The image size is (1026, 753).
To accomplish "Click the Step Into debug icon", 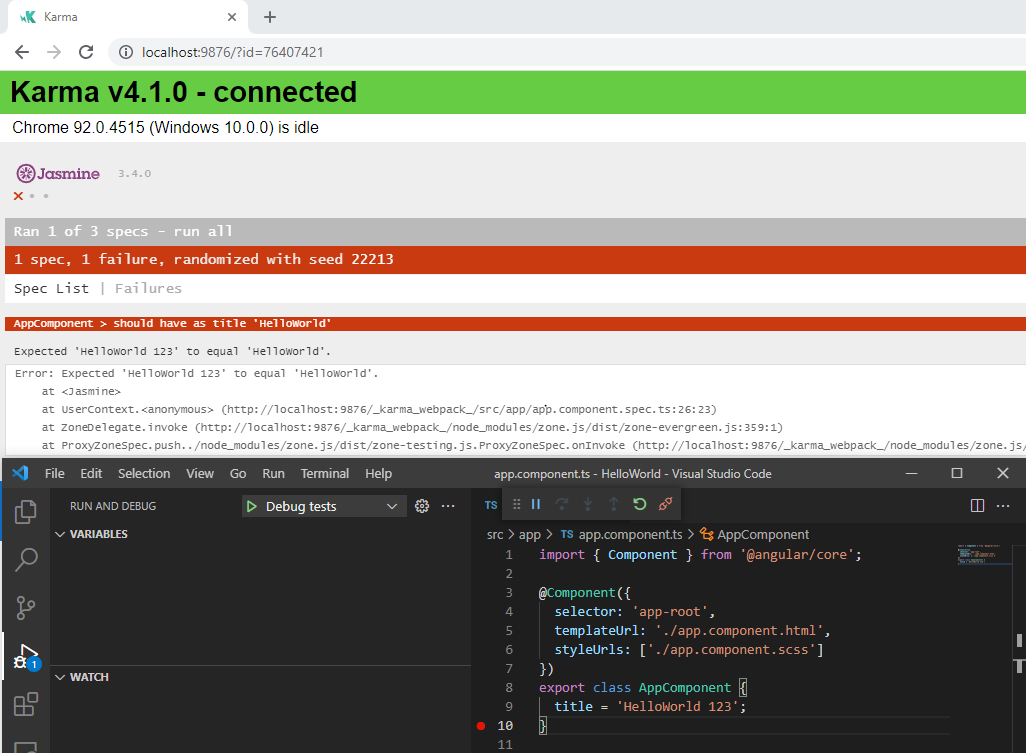I will (588, 505).
